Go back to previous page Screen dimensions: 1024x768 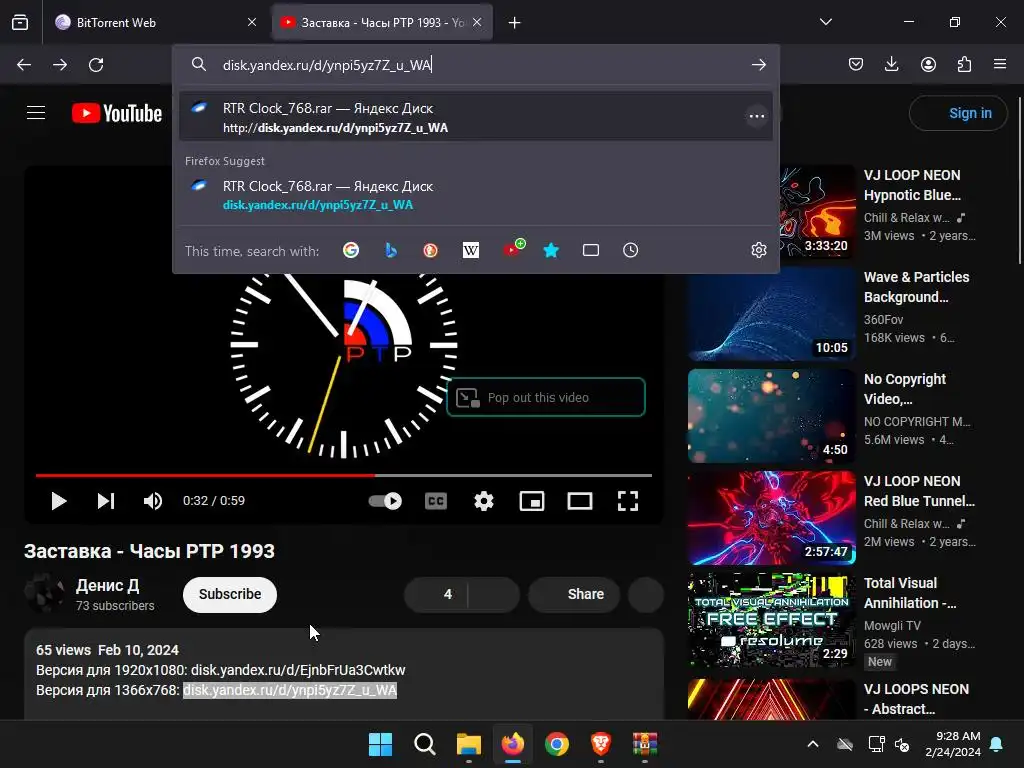tap(24, 65)
